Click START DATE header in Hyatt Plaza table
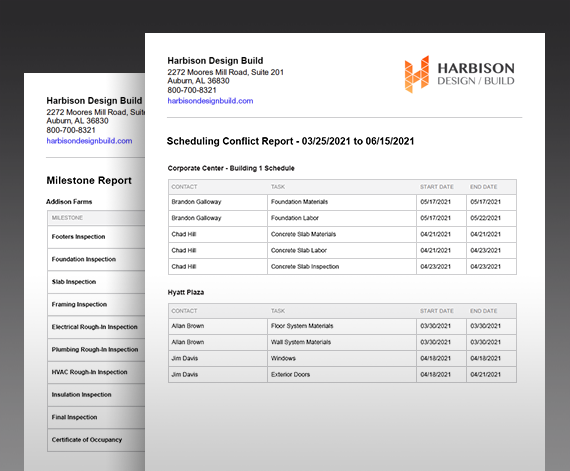 click(437, 311)
